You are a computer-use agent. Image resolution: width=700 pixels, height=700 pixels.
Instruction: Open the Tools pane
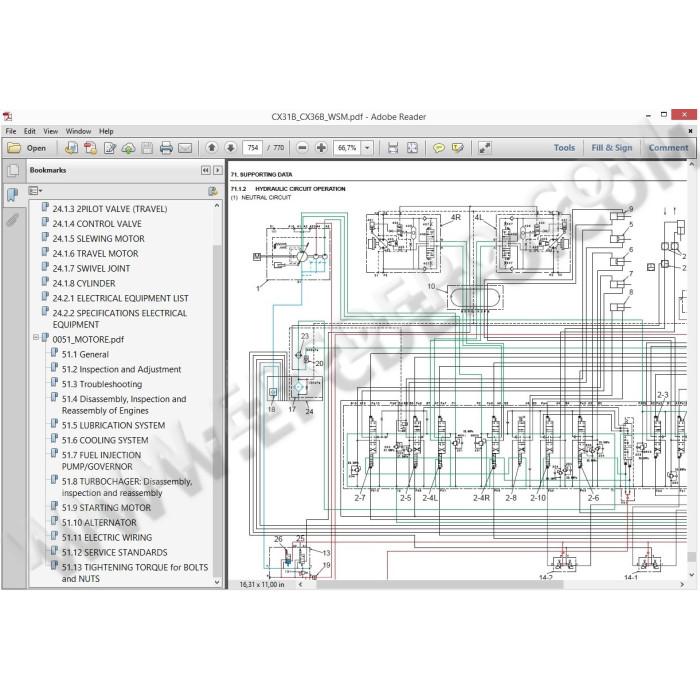pyautogui.click(x=564, y=148)
